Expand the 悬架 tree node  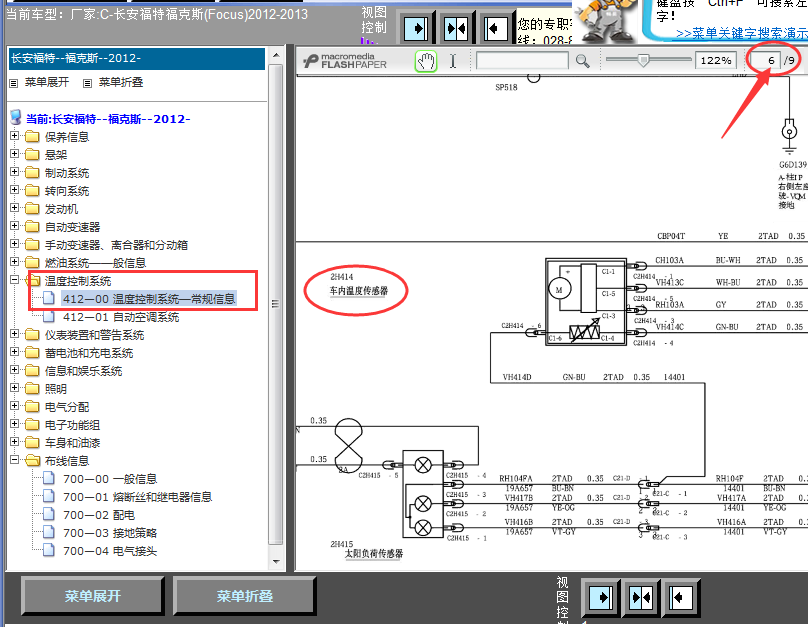pos(14,154)
